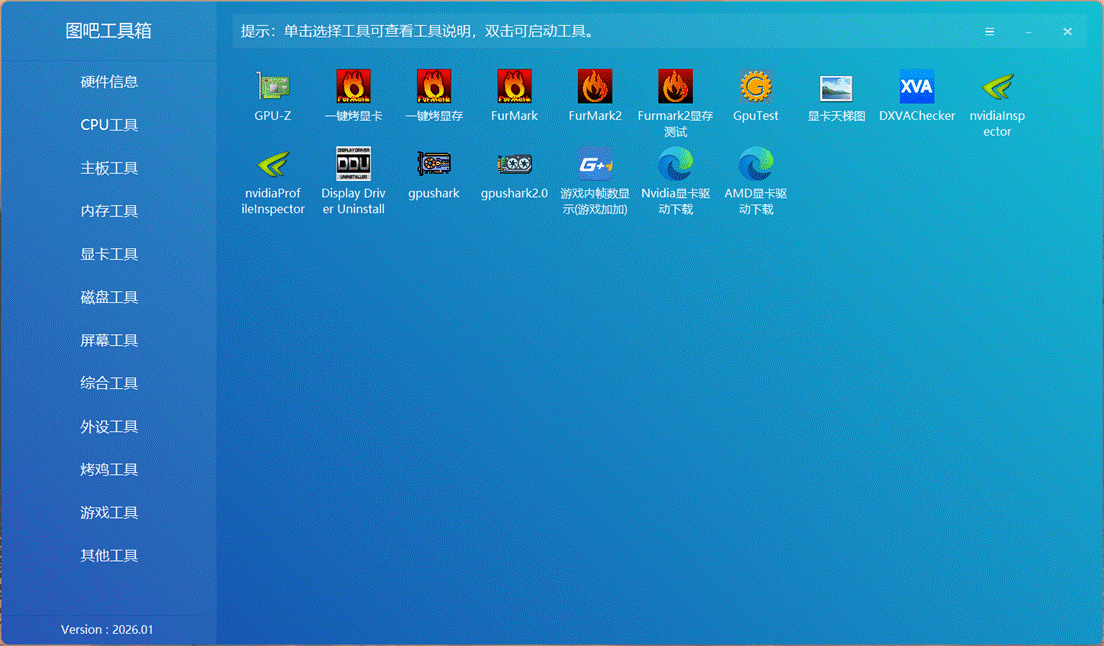Viewport: 1104px width, 646px height.
Task: Open the 烤鸡工具 category
Action: pyautogui.click(x=109, y=469)
